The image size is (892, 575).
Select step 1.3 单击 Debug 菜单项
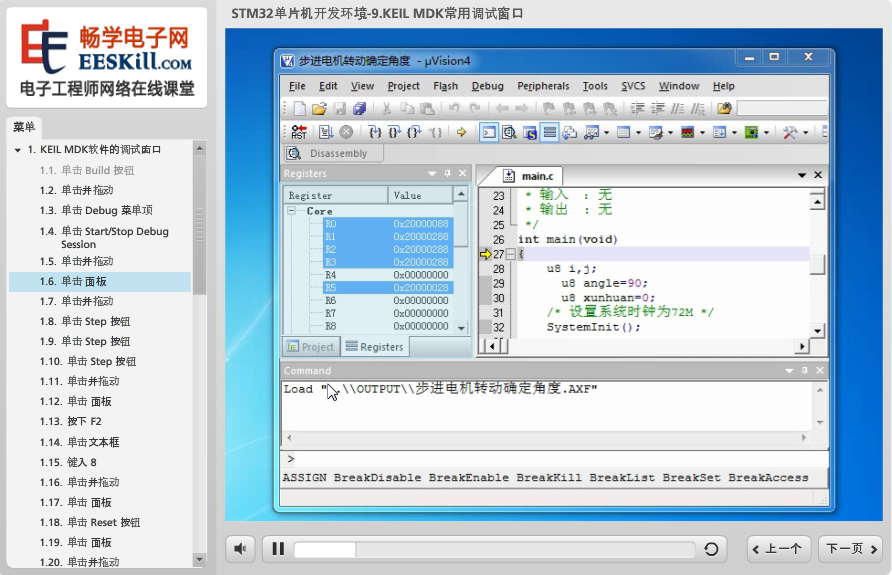click(96, 210)
